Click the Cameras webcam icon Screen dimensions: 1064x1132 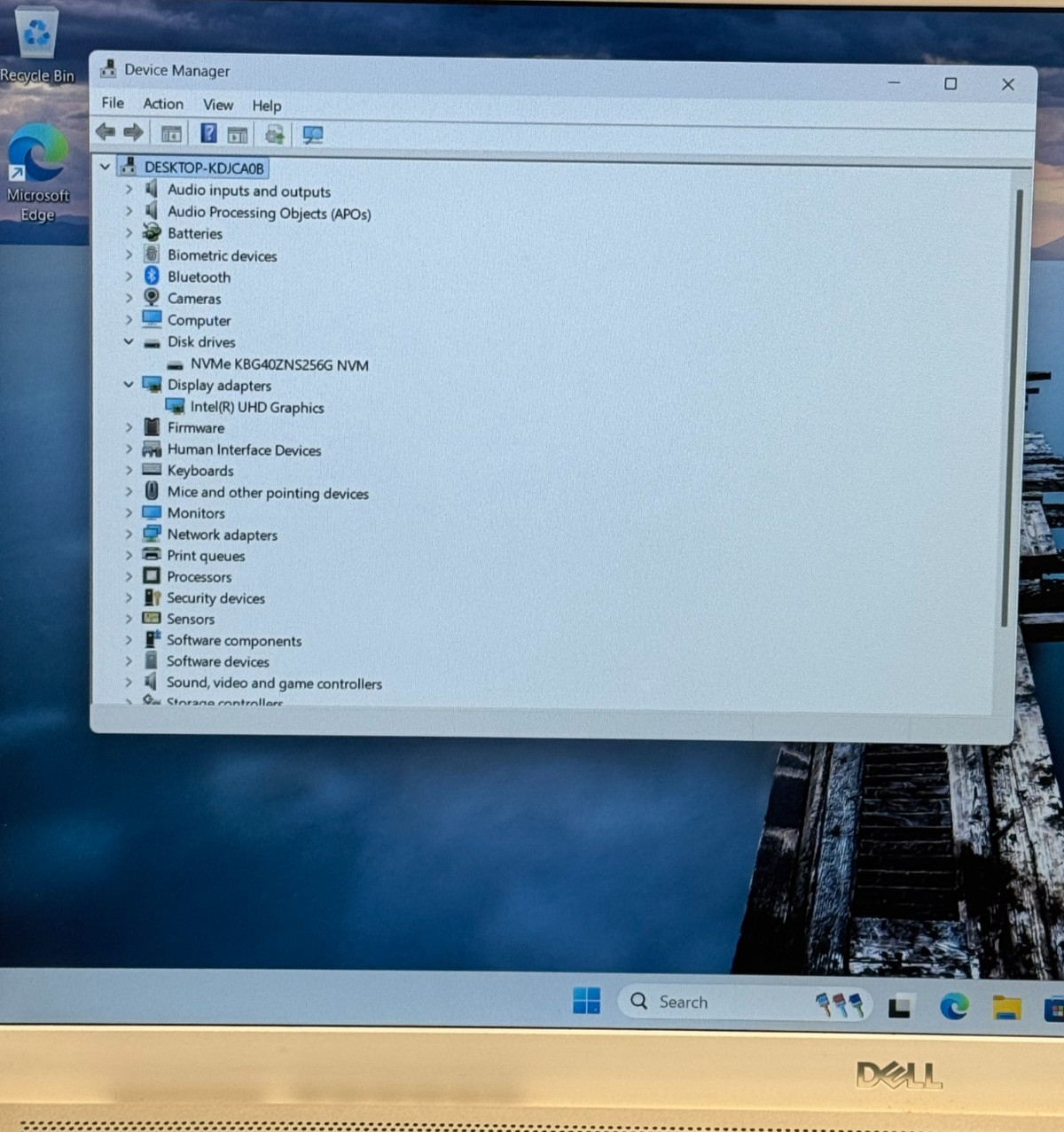pyautogui.click(x=152, y=297)
